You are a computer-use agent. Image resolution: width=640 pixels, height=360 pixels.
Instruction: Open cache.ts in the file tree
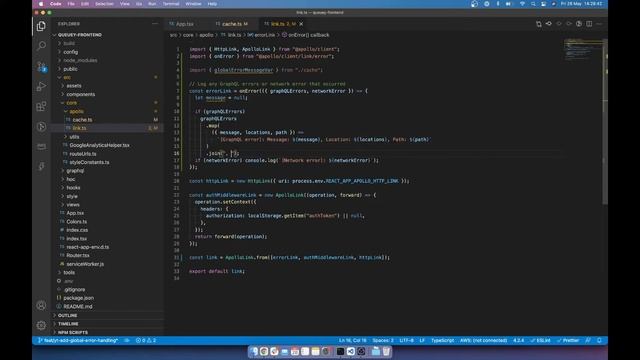82,120
